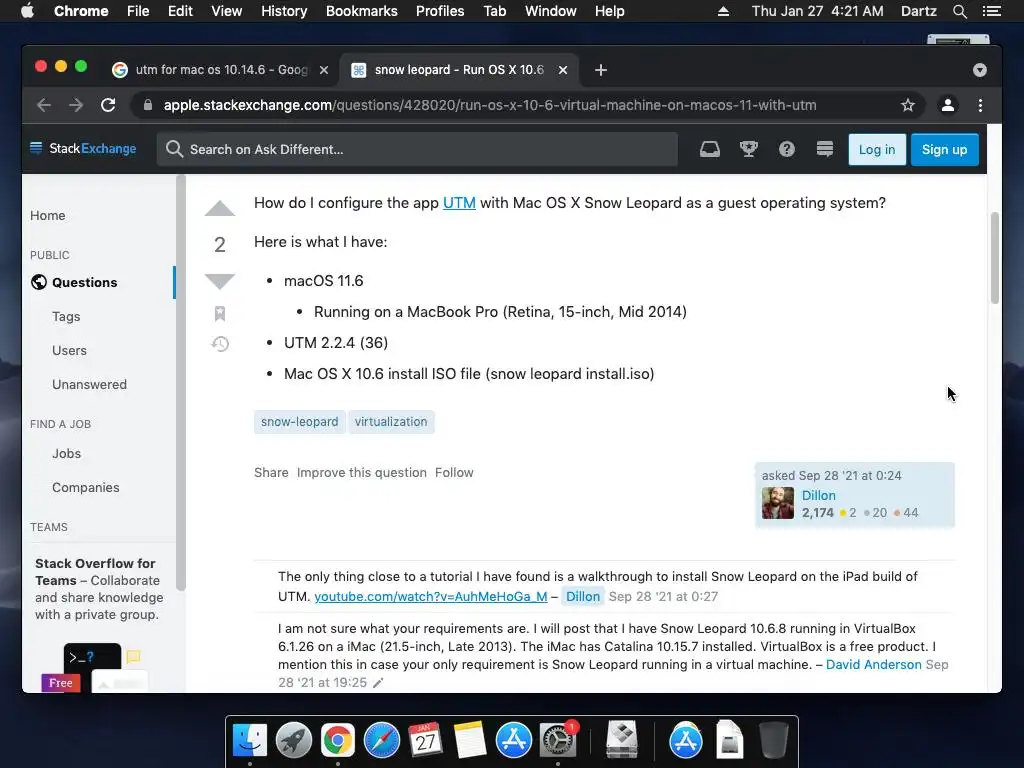Open Questions in sidebar

coord(85,282)
